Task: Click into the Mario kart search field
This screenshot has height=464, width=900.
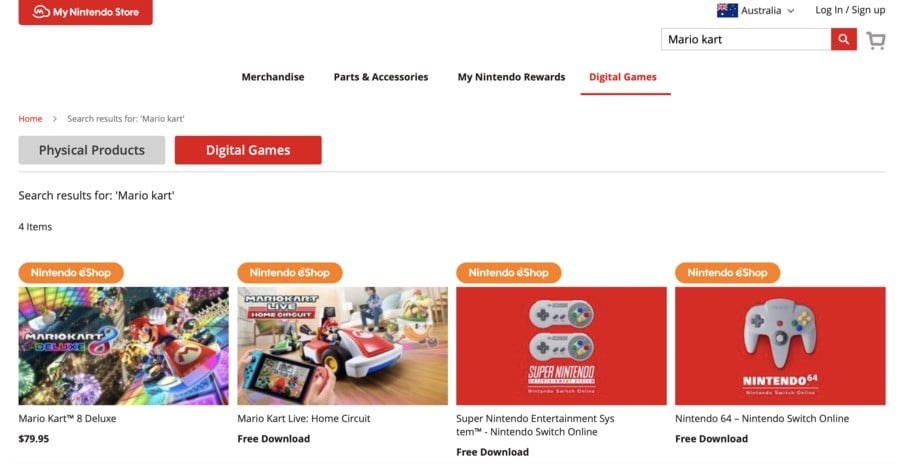Action: pos(746,39)
